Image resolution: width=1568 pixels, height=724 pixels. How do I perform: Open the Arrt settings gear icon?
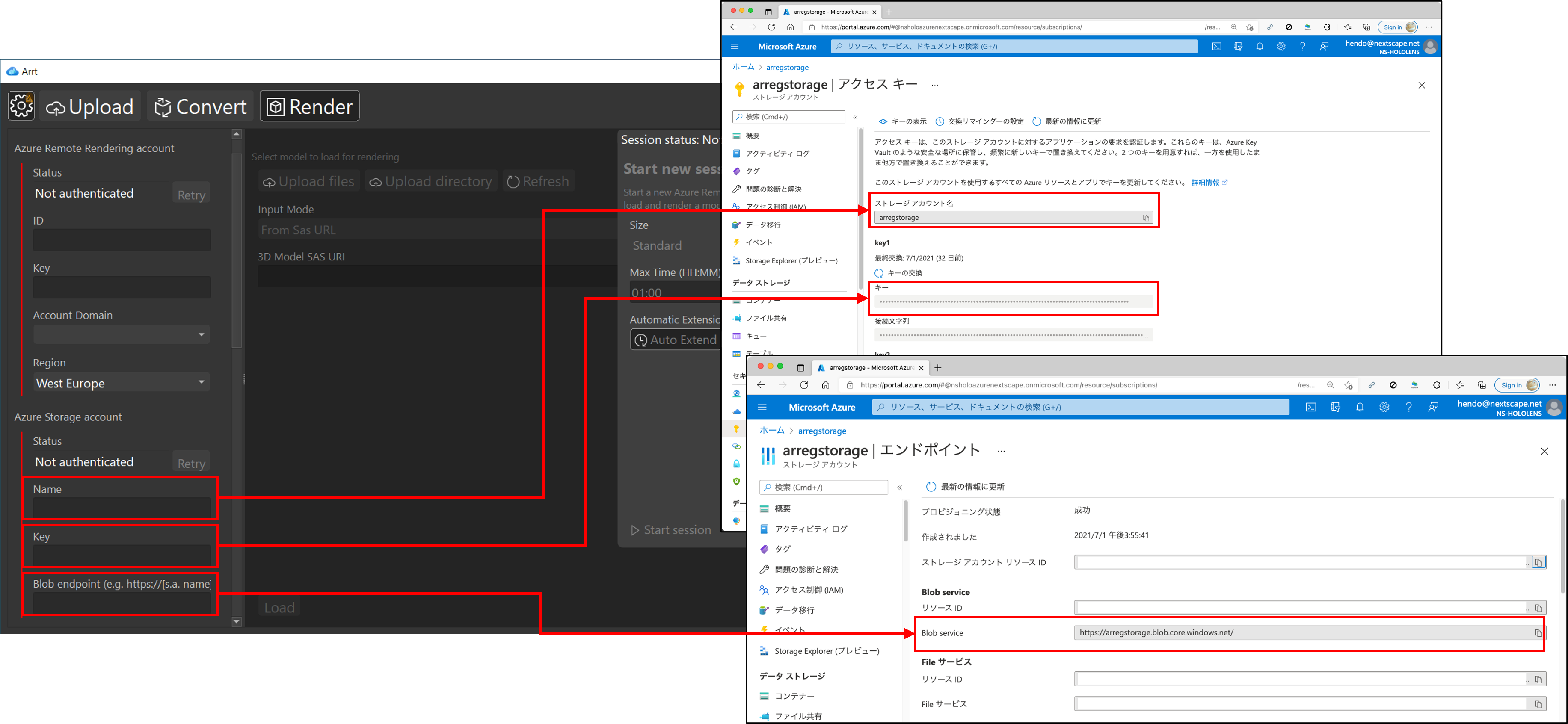[21, 106]
